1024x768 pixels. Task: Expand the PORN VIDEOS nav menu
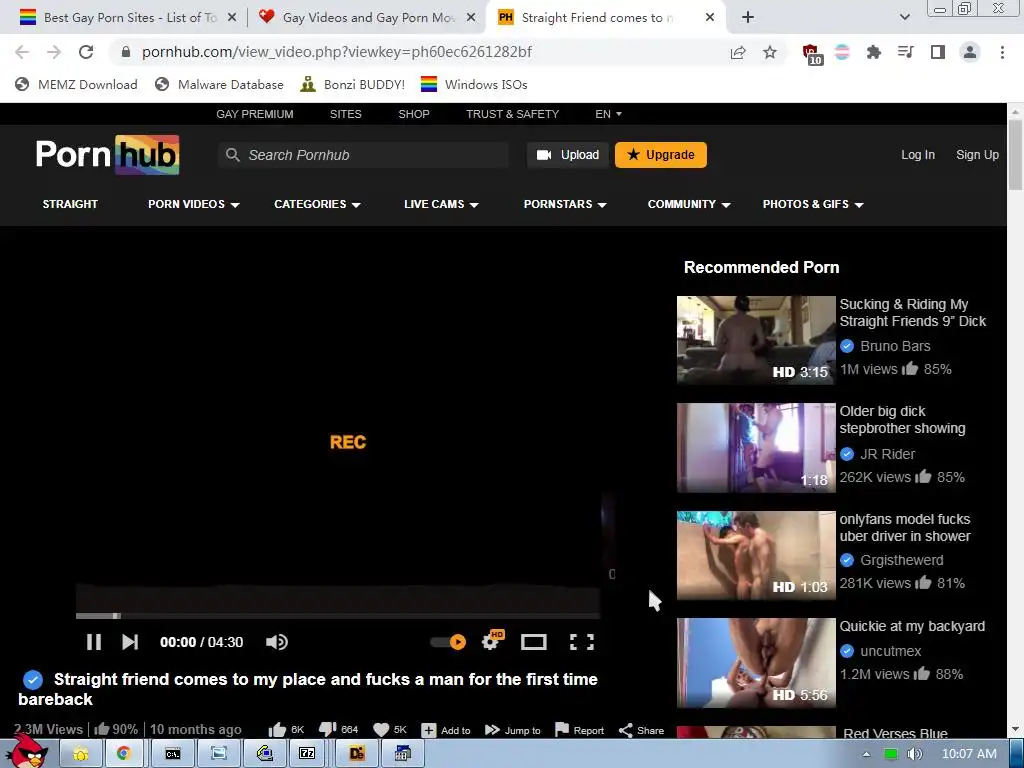point(193,204)
